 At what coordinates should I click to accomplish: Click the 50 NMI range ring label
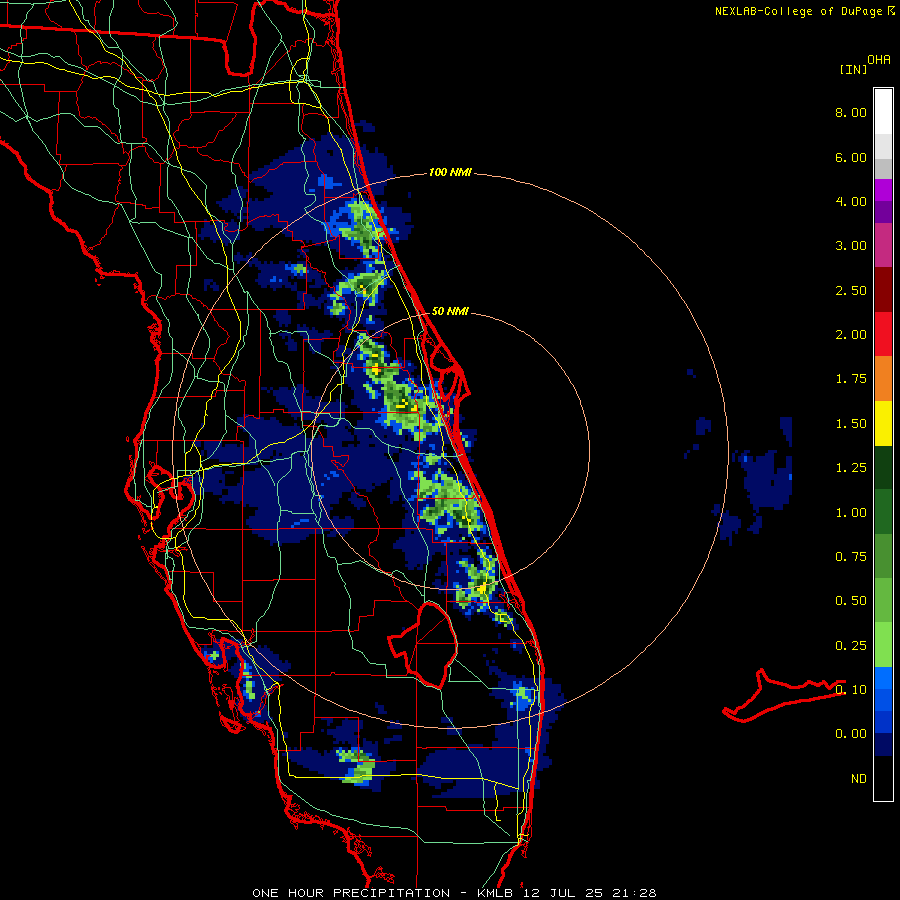(x=450, y=311)
